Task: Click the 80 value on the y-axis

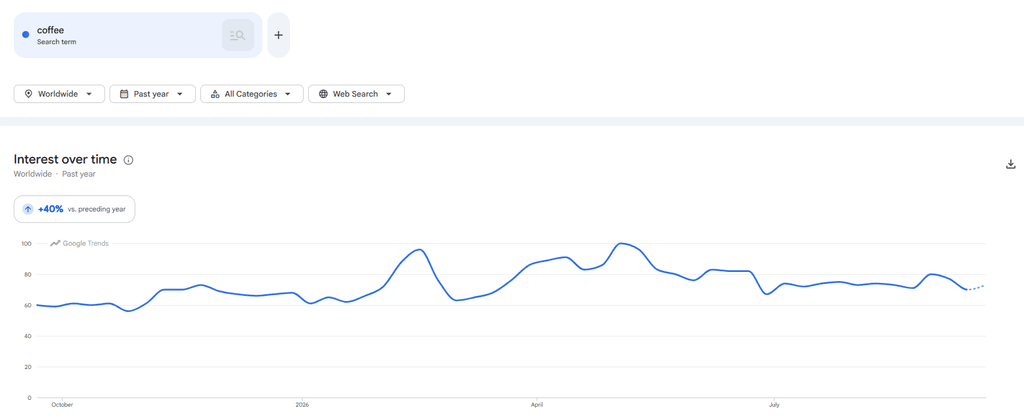Action: click(27, 274)
